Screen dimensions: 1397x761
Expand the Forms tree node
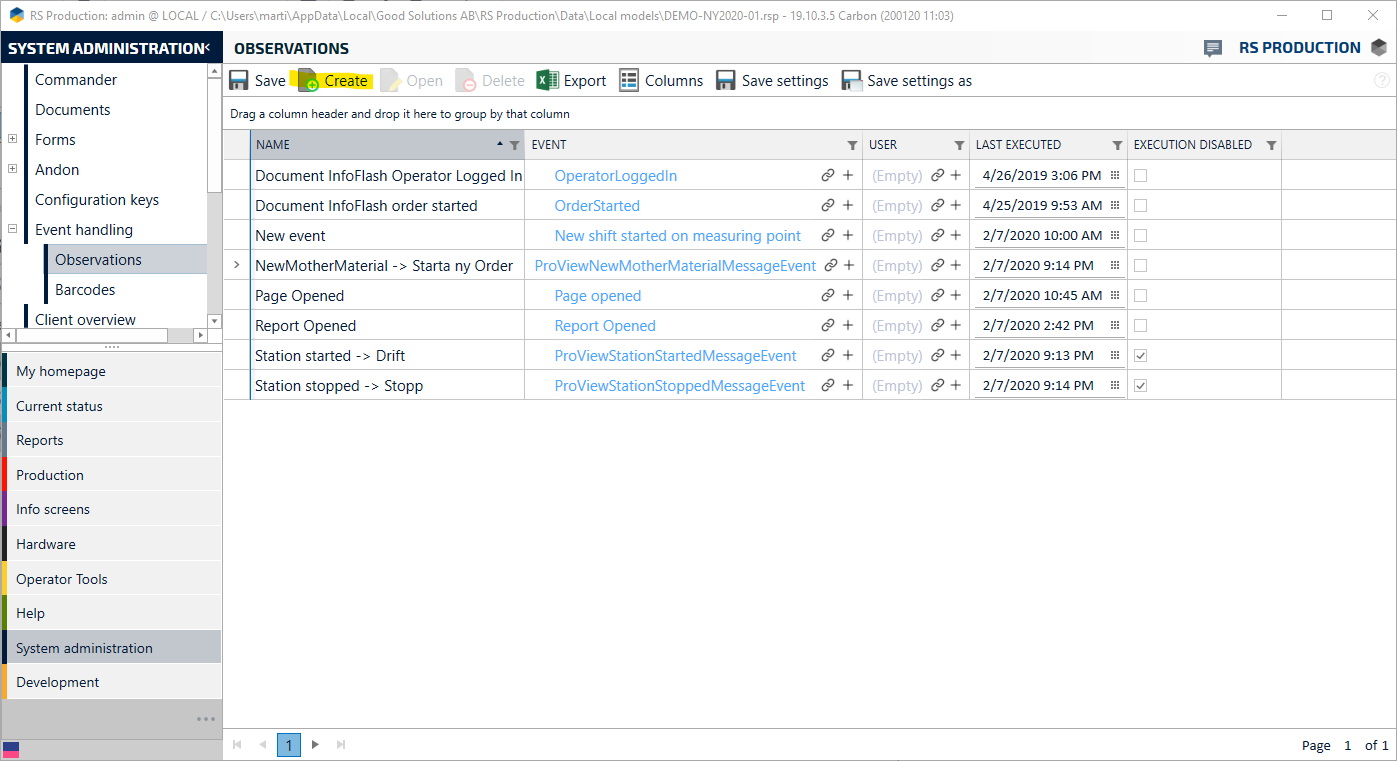click(12, 140)
